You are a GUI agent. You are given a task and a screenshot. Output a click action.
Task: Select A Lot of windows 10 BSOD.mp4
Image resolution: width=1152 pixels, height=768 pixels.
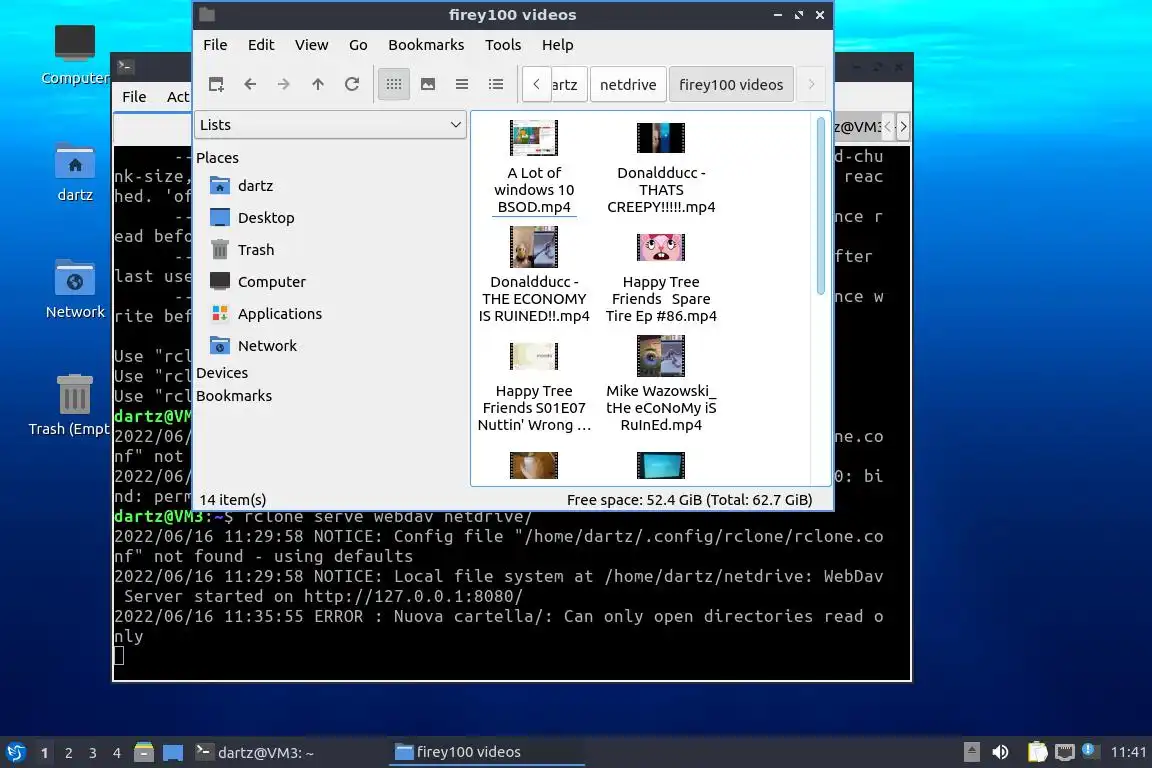pyautogui.click(x=534, y=168)
